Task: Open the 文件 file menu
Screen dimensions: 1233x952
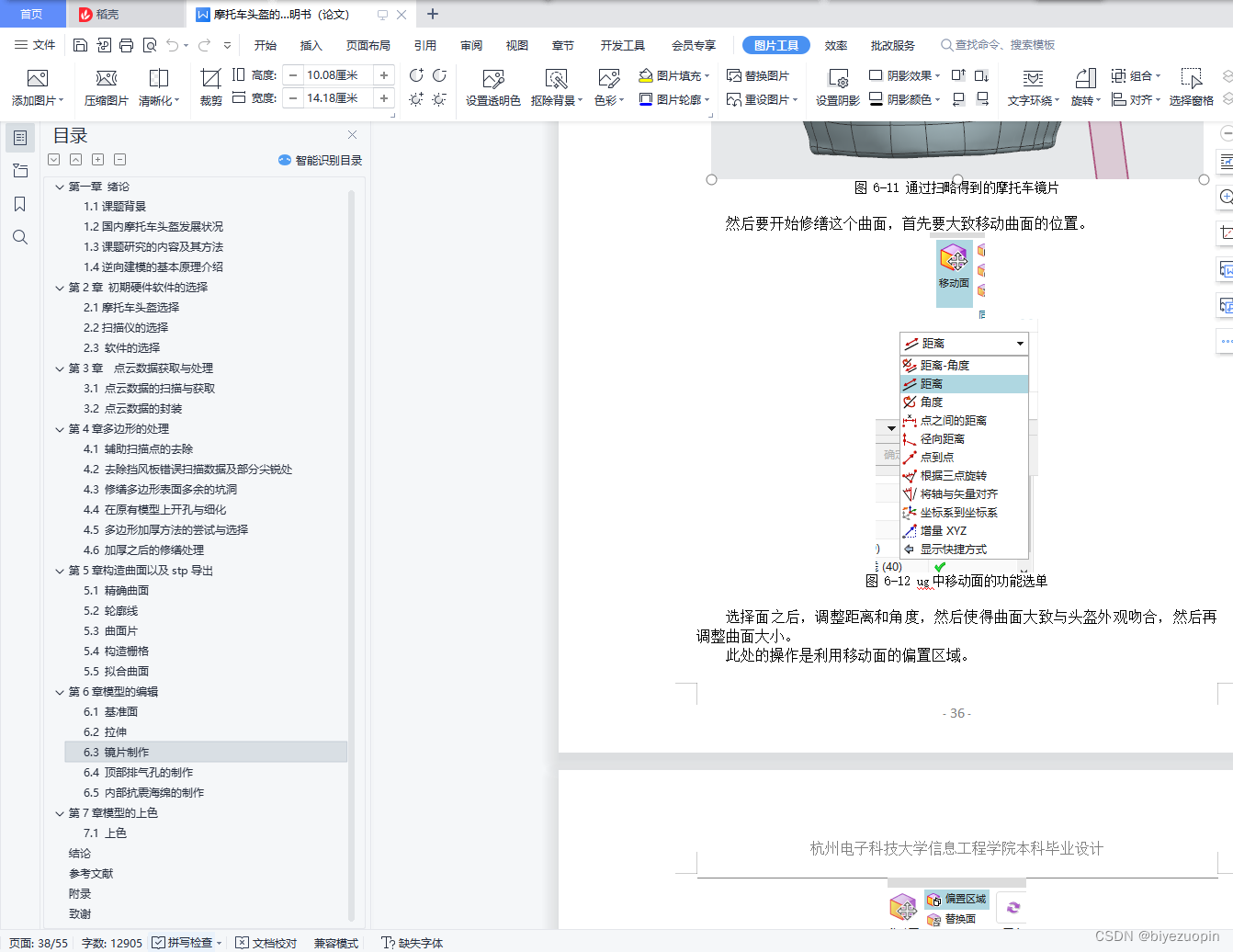Action: 35,45
